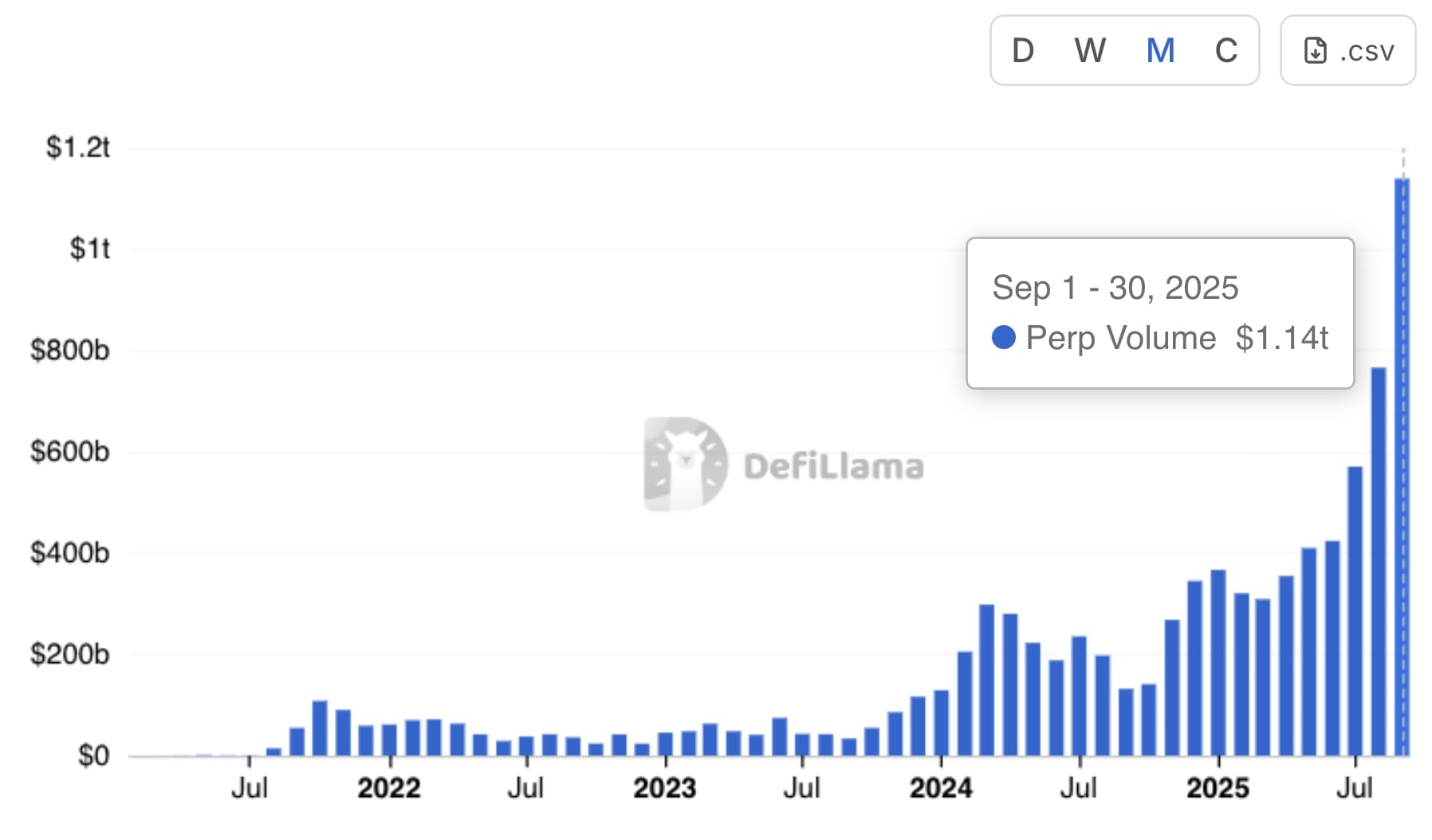Click the 2023 x-axis label
1432x840 pixels.
665,788
